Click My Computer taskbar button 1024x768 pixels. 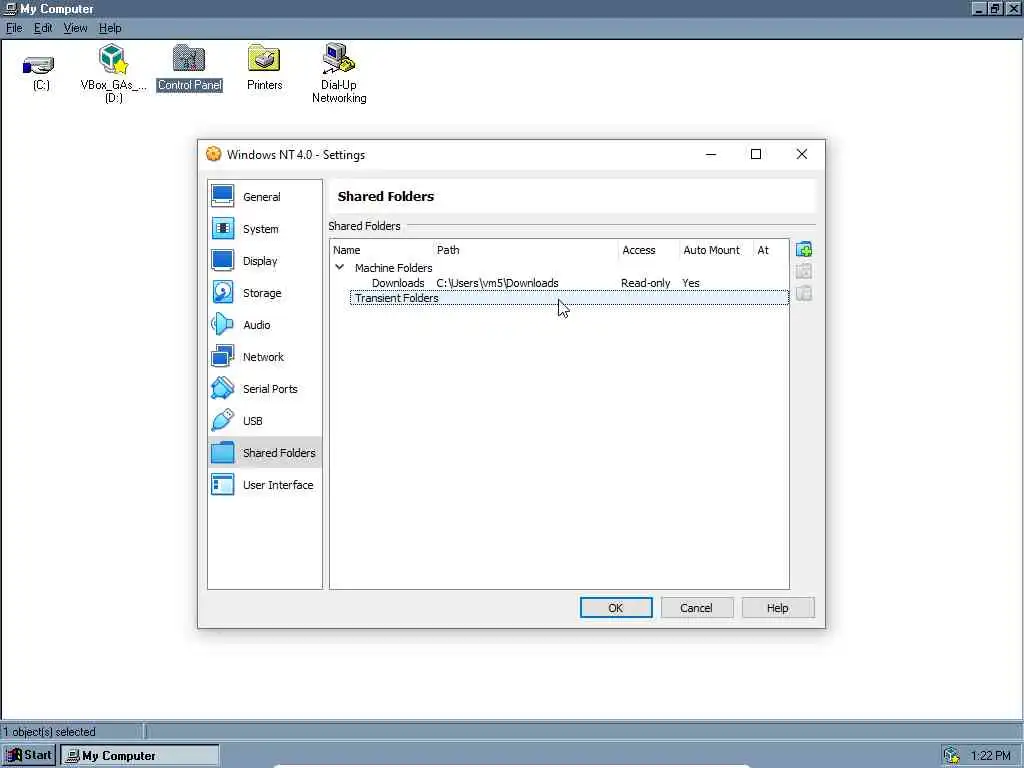pos(140,756)
